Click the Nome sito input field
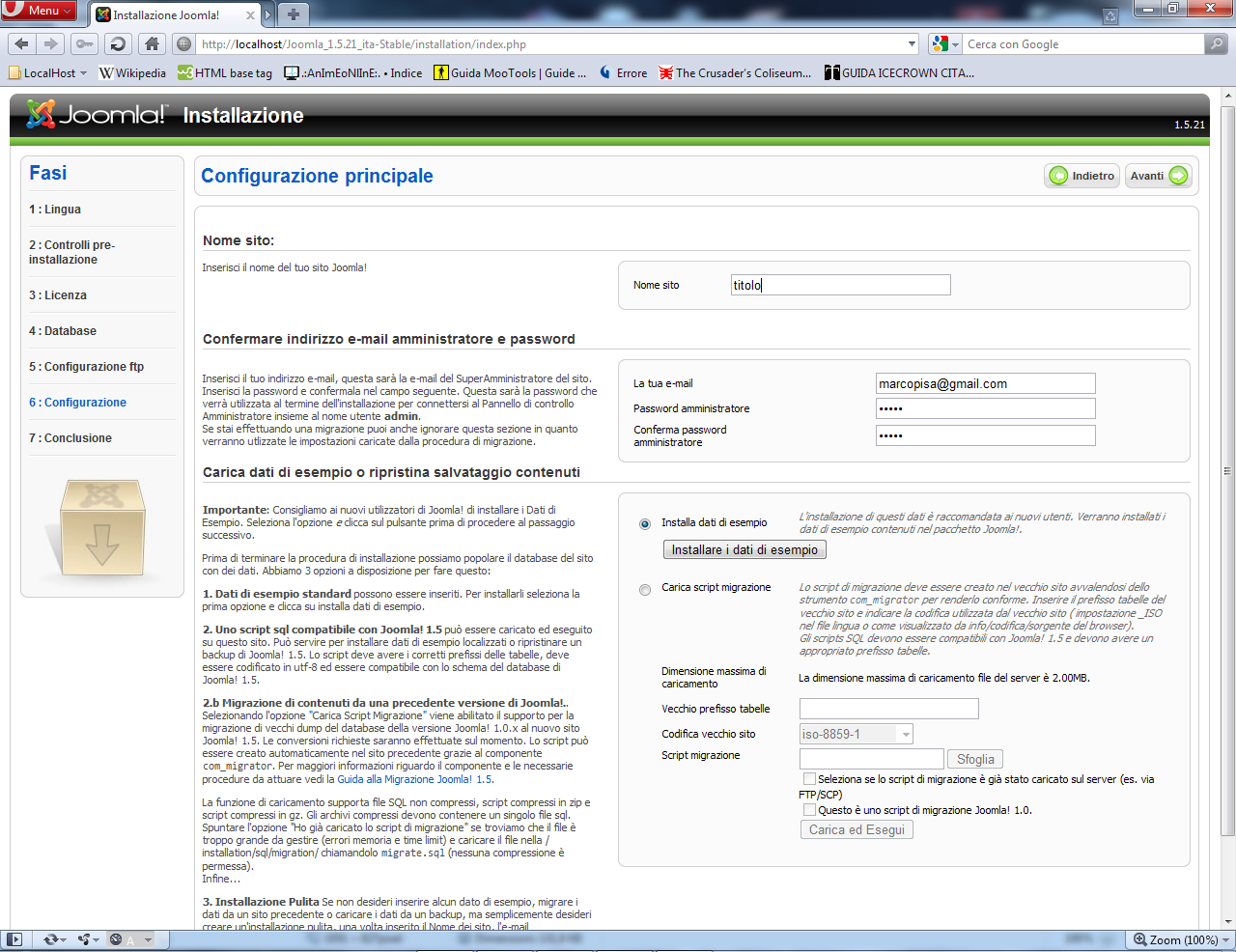This screenshot has height=952, width=1236. point(840,285)
